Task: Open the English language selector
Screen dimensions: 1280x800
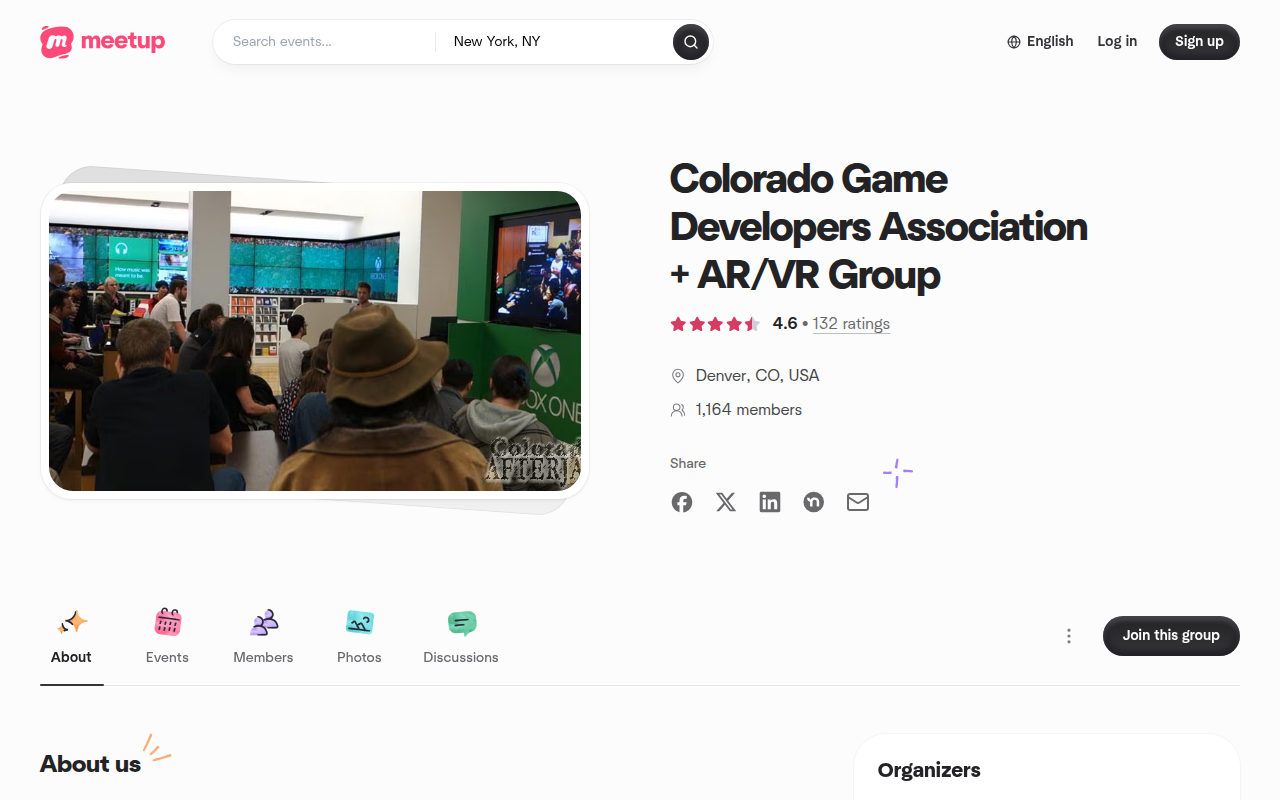Action: click(x=1040, y=42)
